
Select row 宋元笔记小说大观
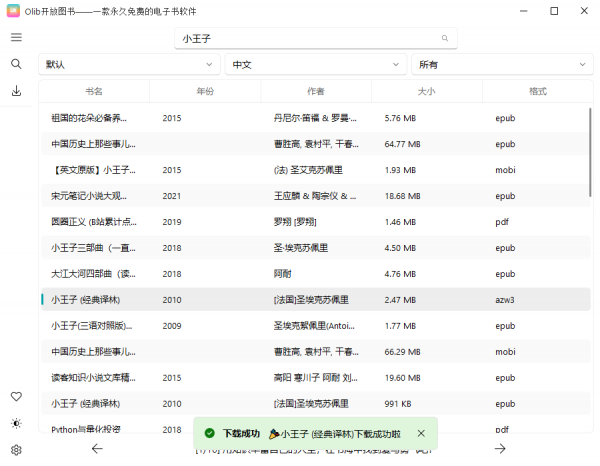pos(315,196)
